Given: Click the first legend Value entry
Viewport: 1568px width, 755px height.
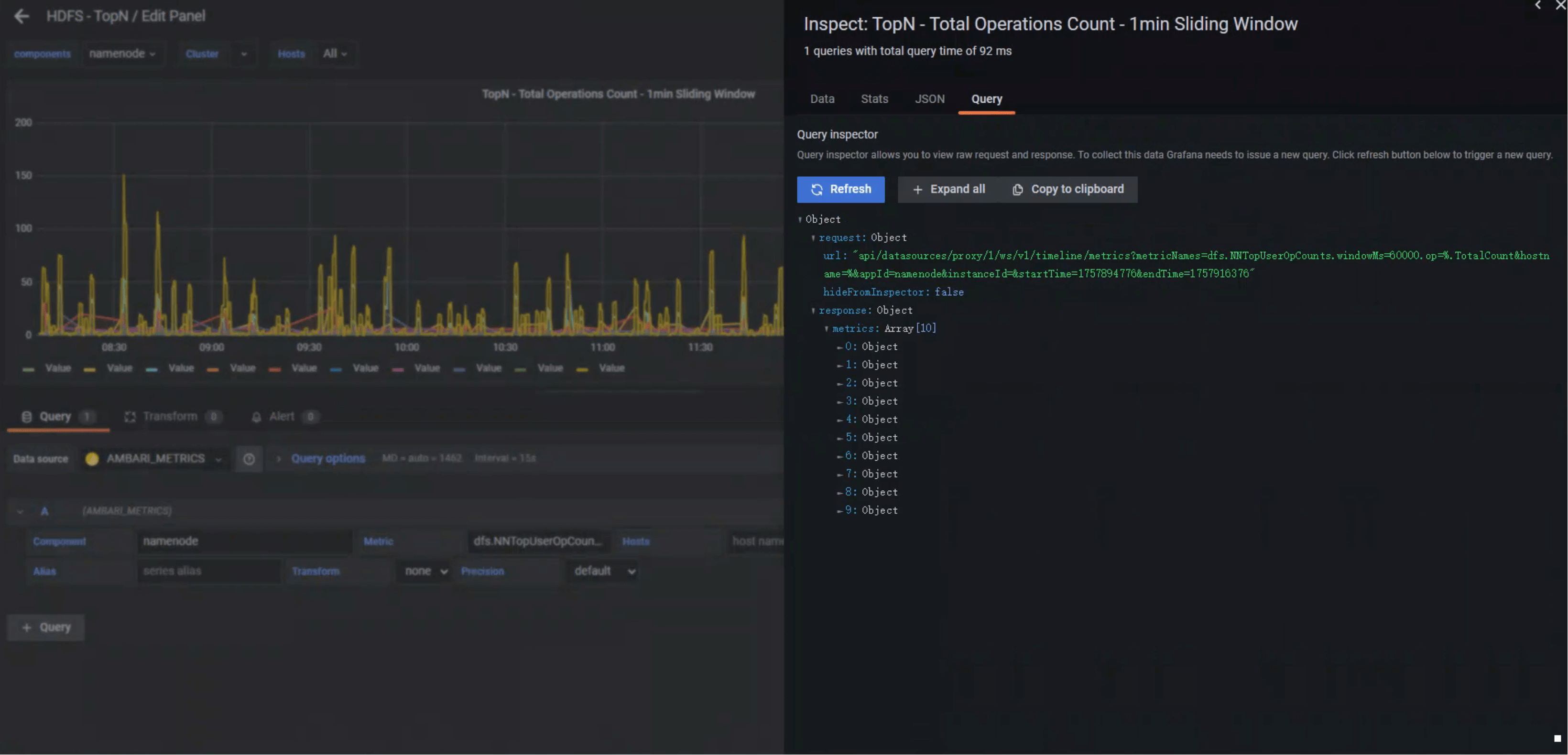Looking at the screenshot, I should coord(47,368).
